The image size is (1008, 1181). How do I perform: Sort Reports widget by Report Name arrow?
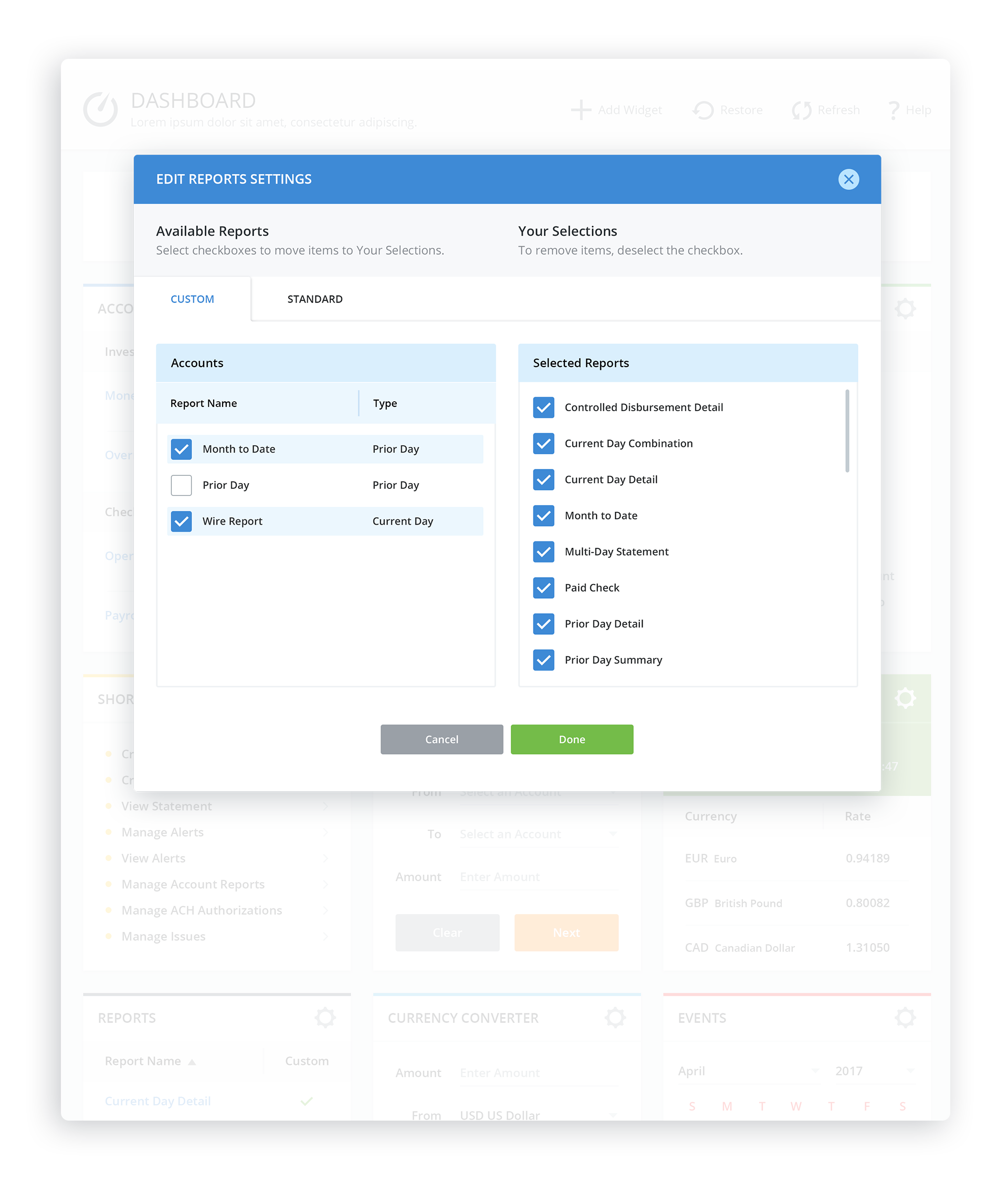pos(192,1061)
